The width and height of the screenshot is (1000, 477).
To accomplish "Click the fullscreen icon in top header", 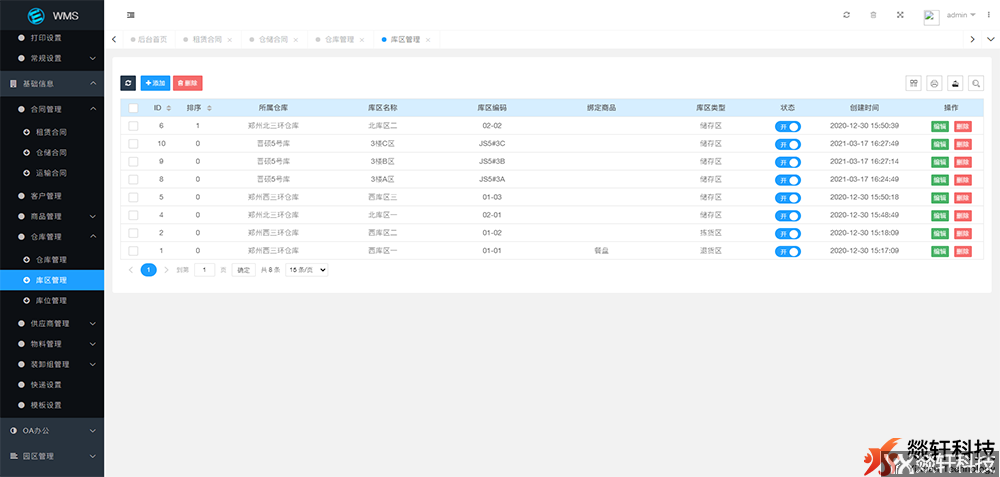I will tap(900, 15).
